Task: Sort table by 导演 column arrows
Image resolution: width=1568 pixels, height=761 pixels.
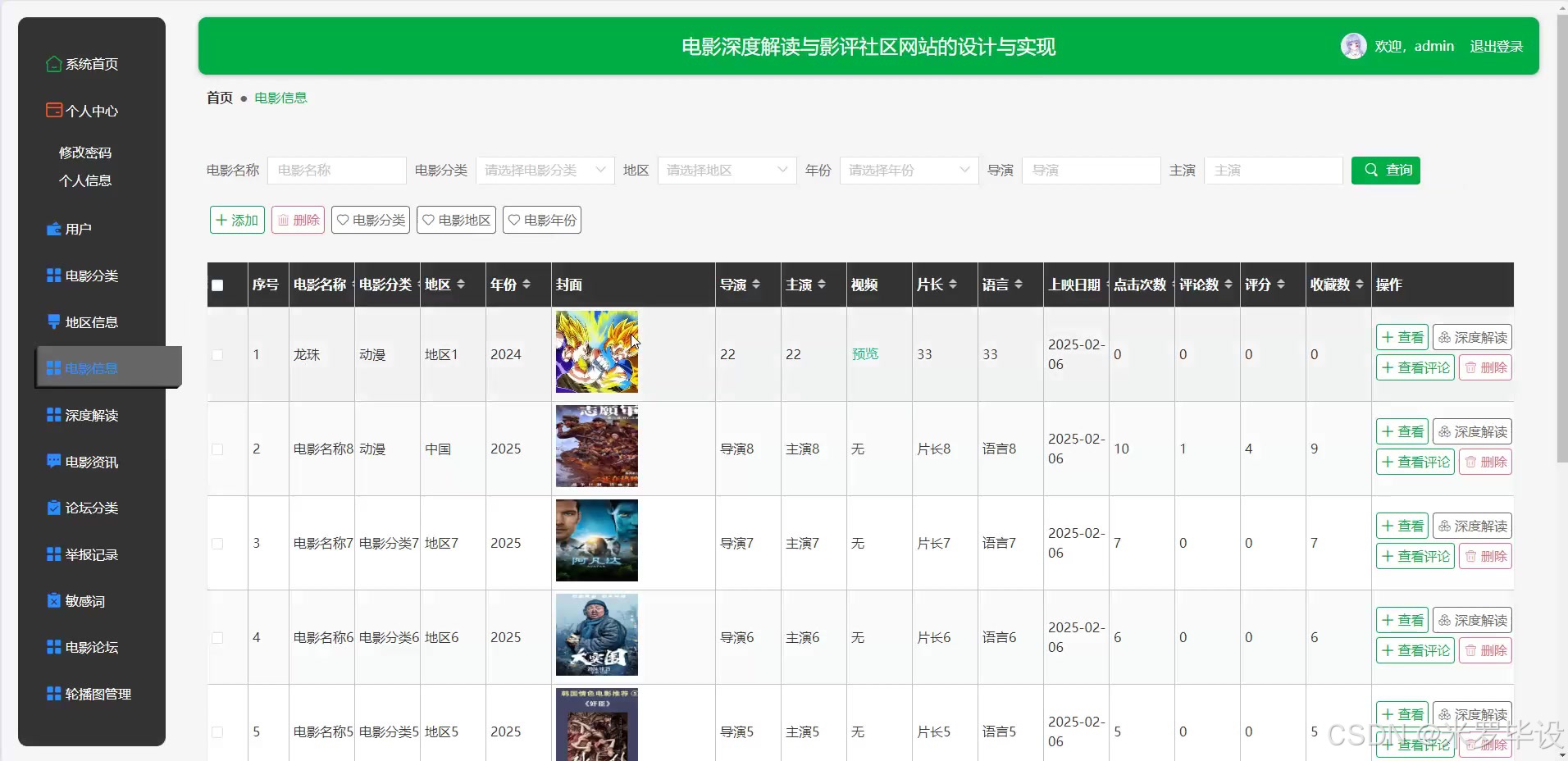Action: click(756, 285)
